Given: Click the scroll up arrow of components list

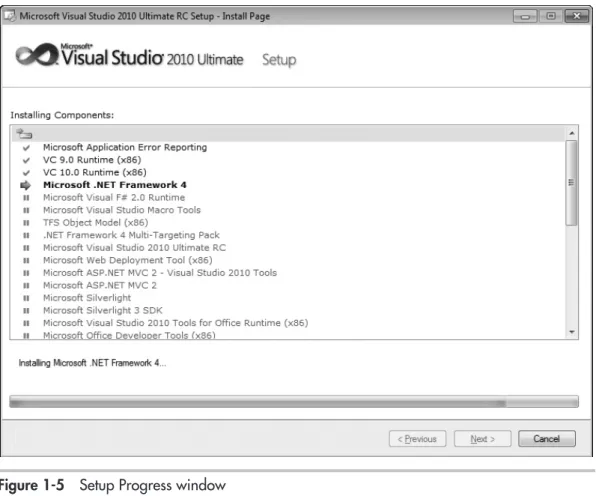Looking at the screenshot, I should pyautogui.click(x=572, y=133).
